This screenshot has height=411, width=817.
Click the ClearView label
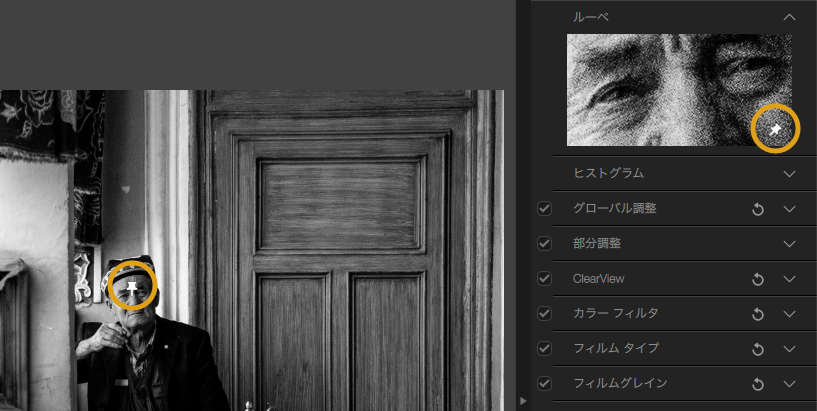(x=599, y=279)
